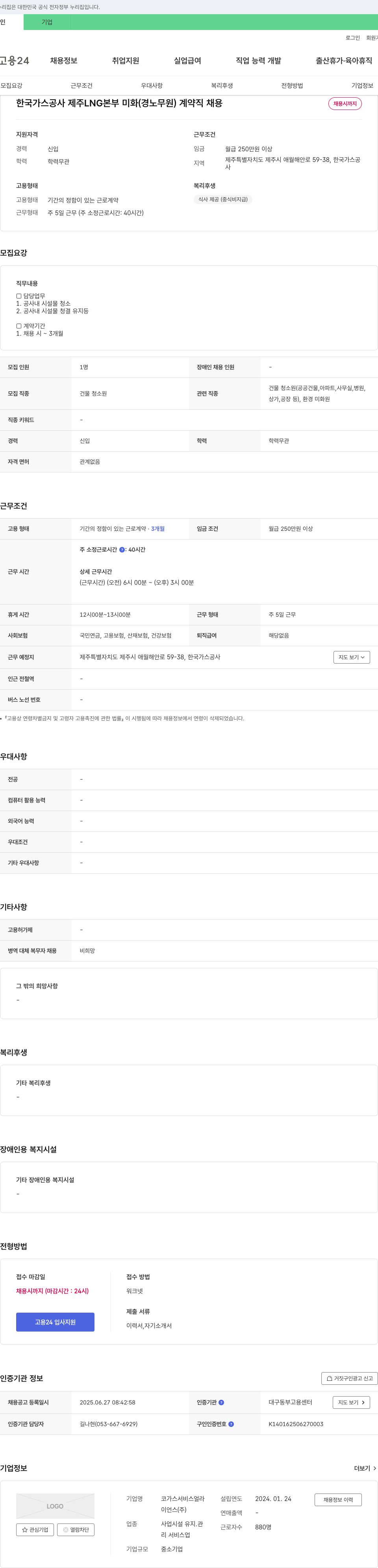Click the 열람차단 block button
Viewport: 378px width, 1568px height.
pos(76,1530)
